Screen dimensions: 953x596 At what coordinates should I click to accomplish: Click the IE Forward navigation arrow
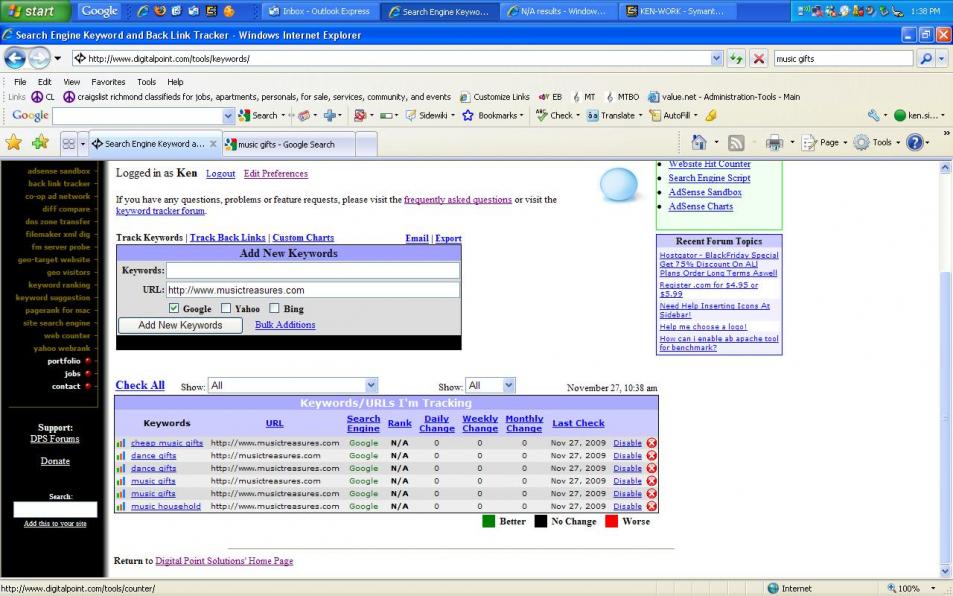40,58
